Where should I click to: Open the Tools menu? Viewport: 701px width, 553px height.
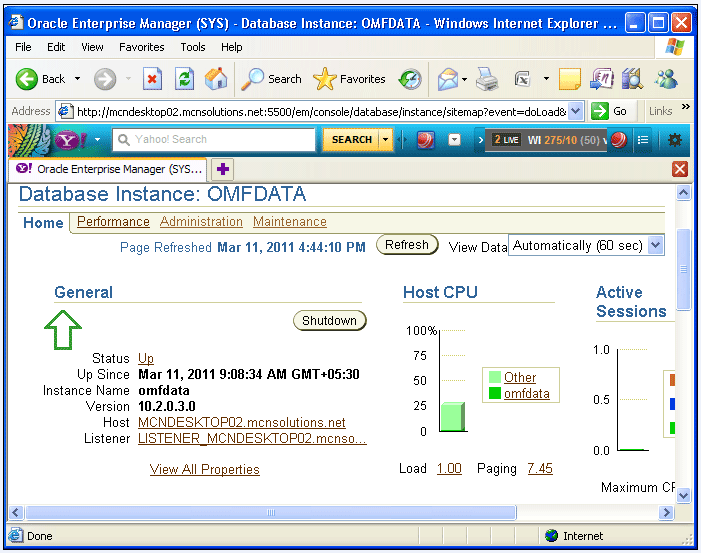(193, 47)
